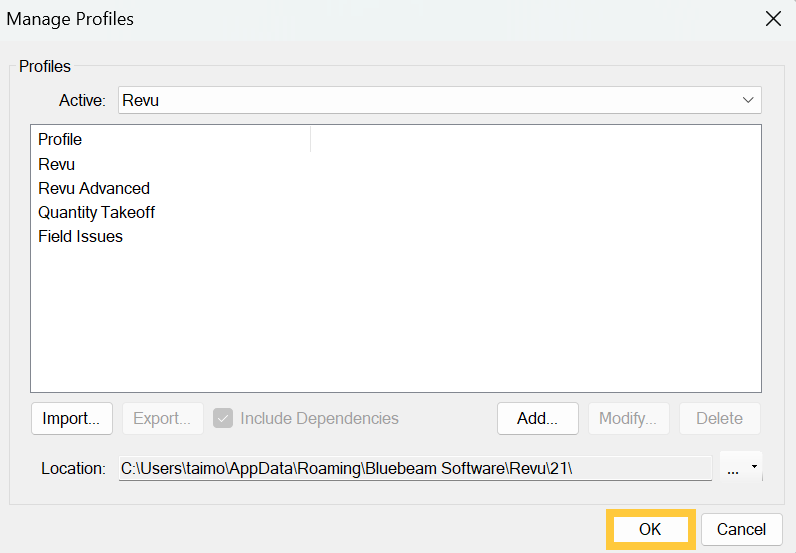Open the ellipsis browse location button
The width and height of the screenshot is (796, 553).
point(733,468)
